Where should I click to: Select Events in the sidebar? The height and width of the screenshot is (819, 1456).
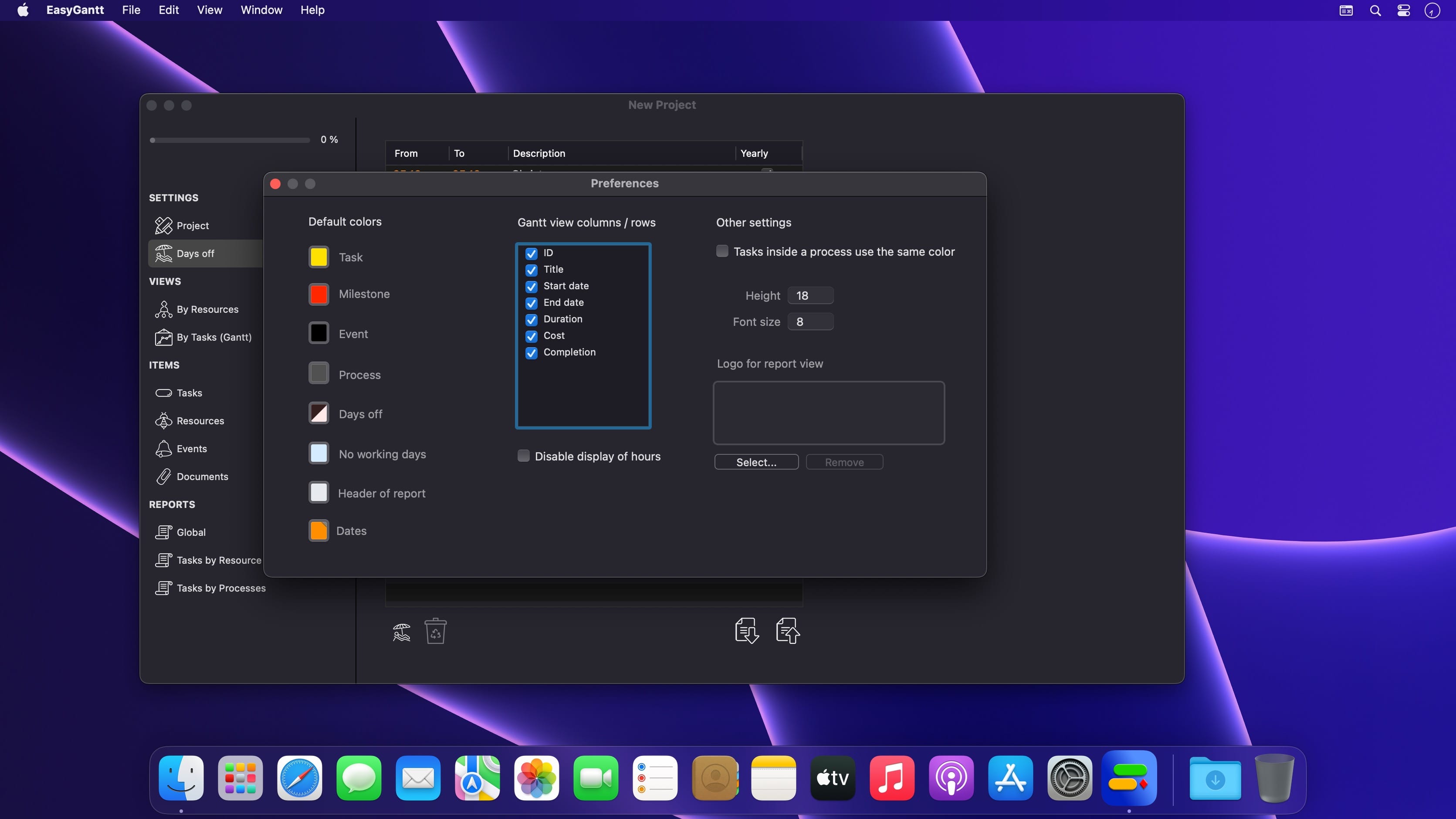(191, 449)
